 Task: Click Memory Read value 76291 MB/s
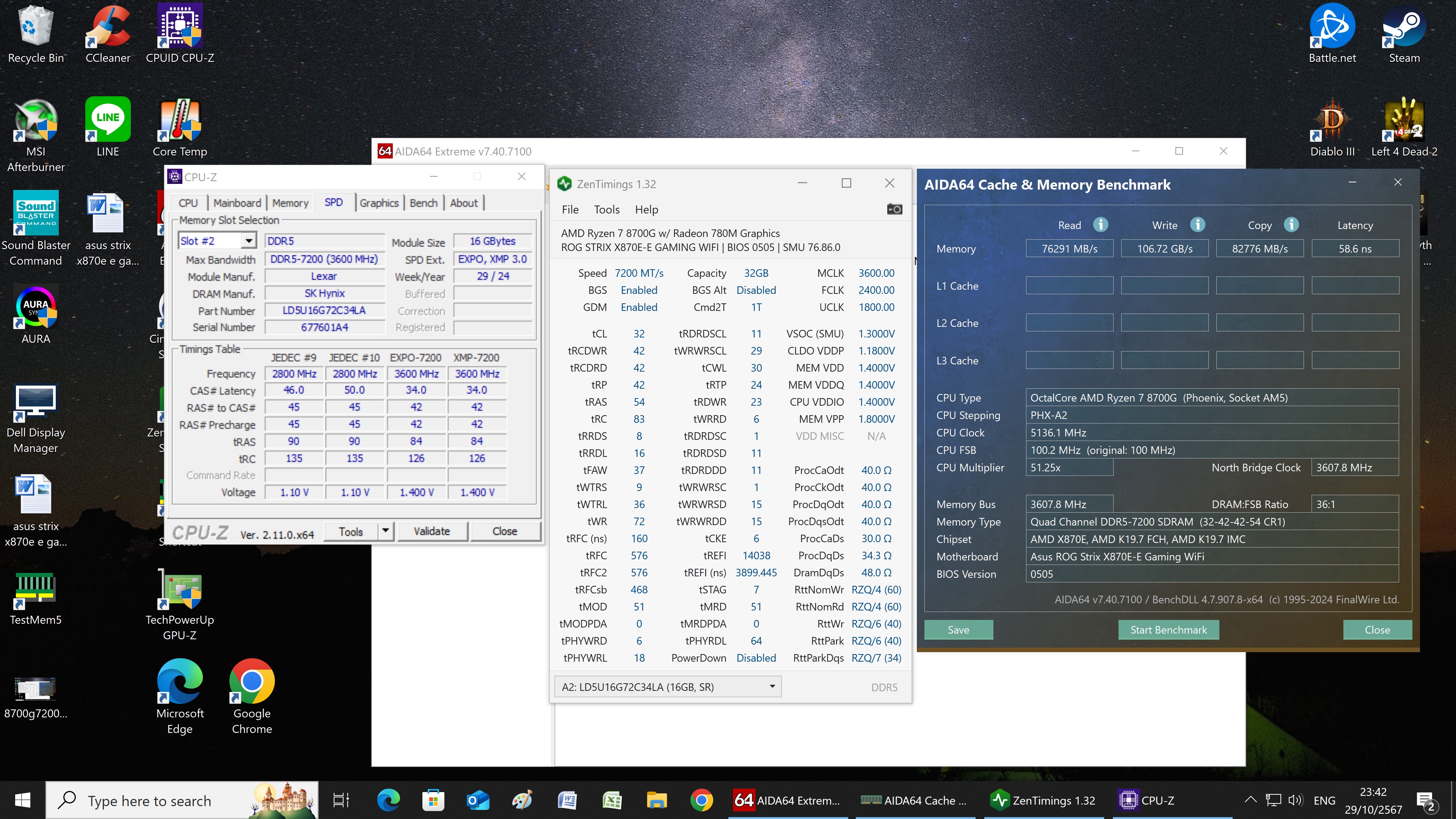[1069, 249]
